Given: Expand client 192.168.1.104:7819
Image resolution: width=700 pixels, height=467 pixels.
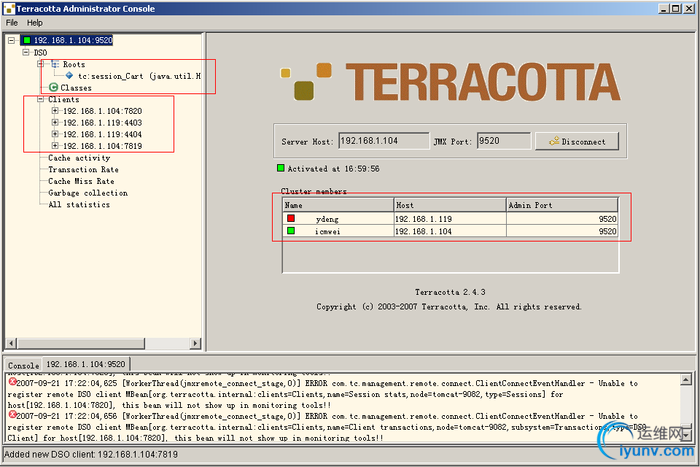Looking at the screenshot, I should [55, 146].
